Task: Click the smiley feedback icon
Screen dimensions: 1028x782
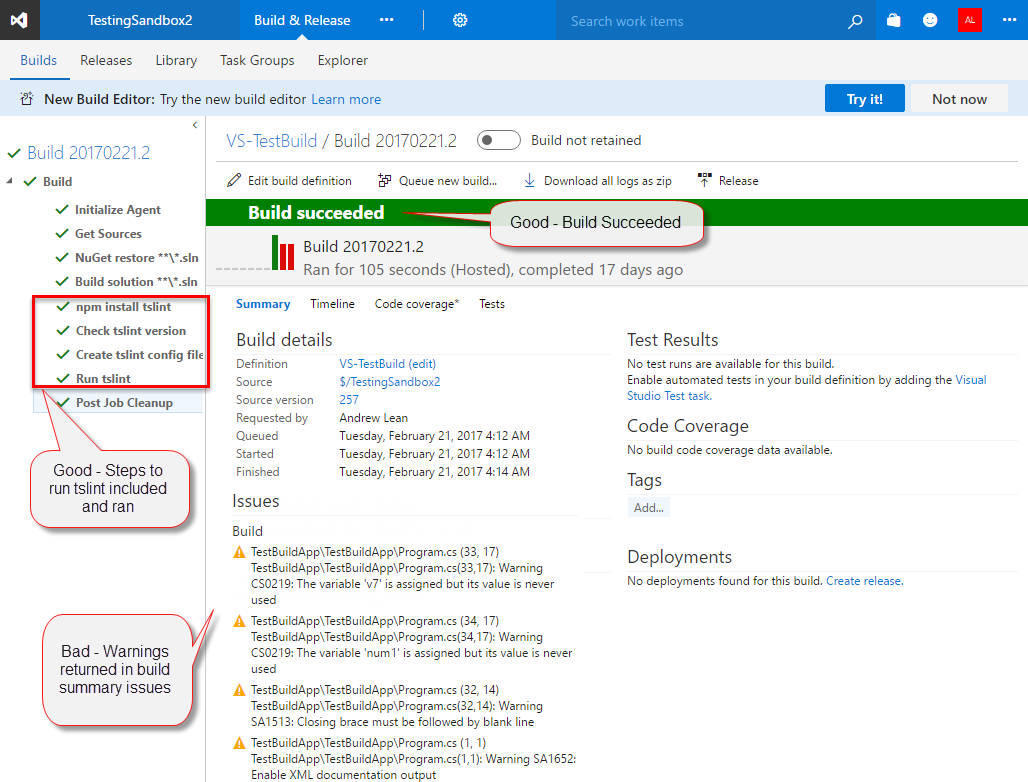Action: pyautogui.click(x=930, y=20)
